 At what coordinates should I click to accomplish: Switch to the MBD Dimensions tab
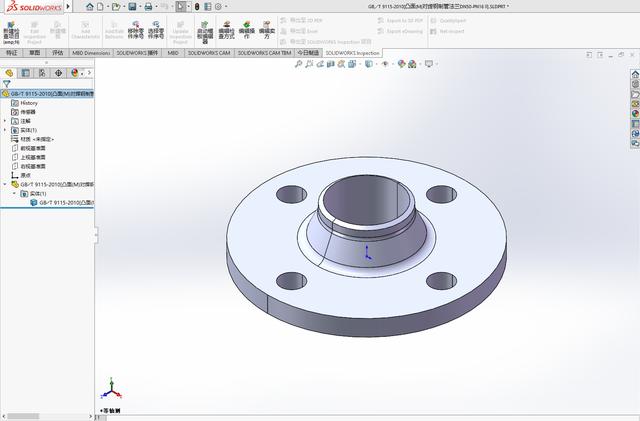click(91, 53)
